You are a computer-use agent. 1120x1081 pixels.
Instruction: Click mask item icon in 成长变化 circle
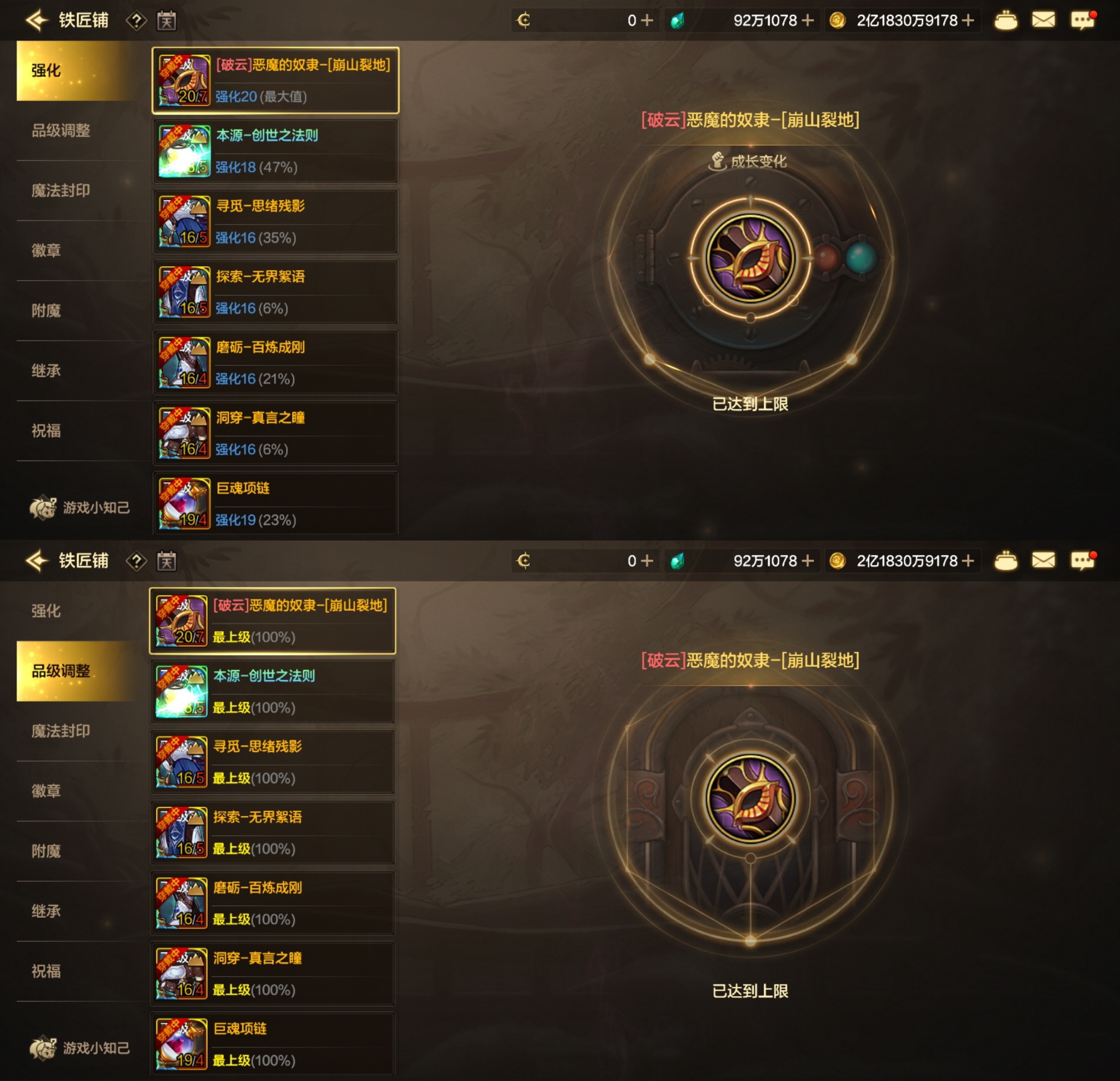click(750, 259)
